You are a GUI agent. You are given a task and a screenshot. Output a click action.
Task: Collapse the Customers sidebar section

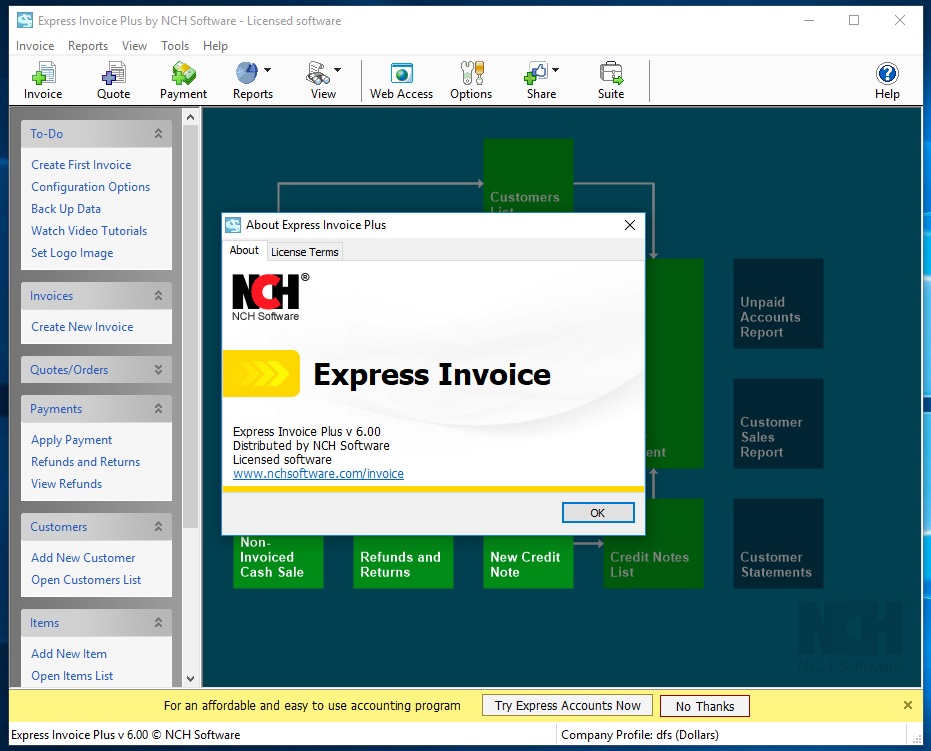click(x=159, y=527)
